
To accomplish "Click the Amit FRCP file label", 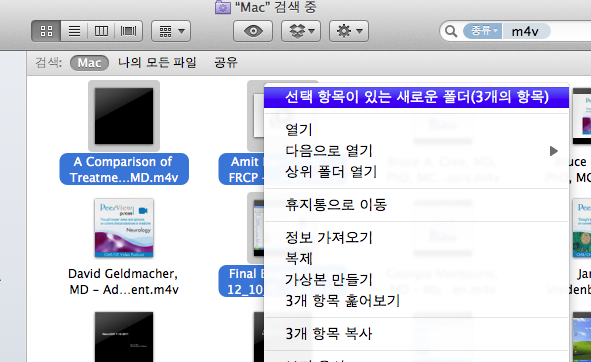I will [x=242, y=169].
